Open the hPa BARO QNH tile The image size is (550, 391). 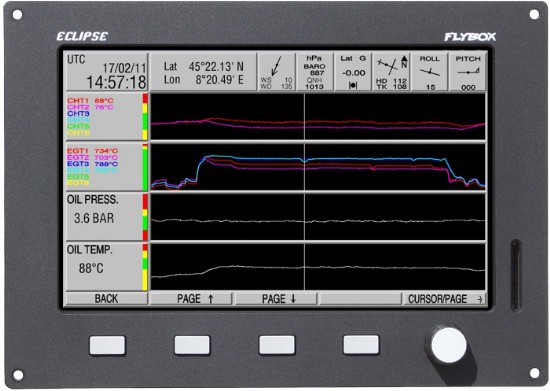click(314, 72)
